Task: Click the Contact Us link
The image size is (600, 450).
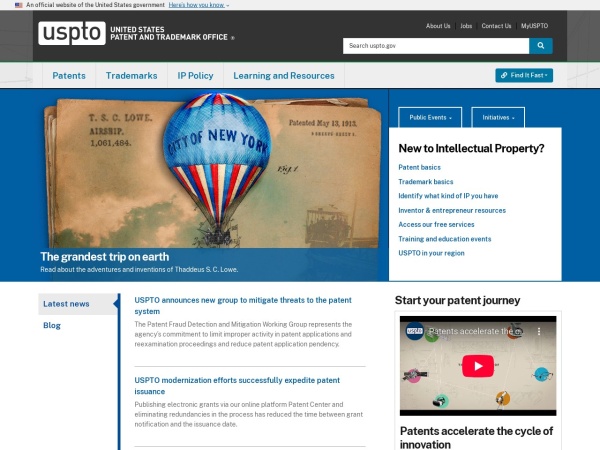Action: click(496, 26)
